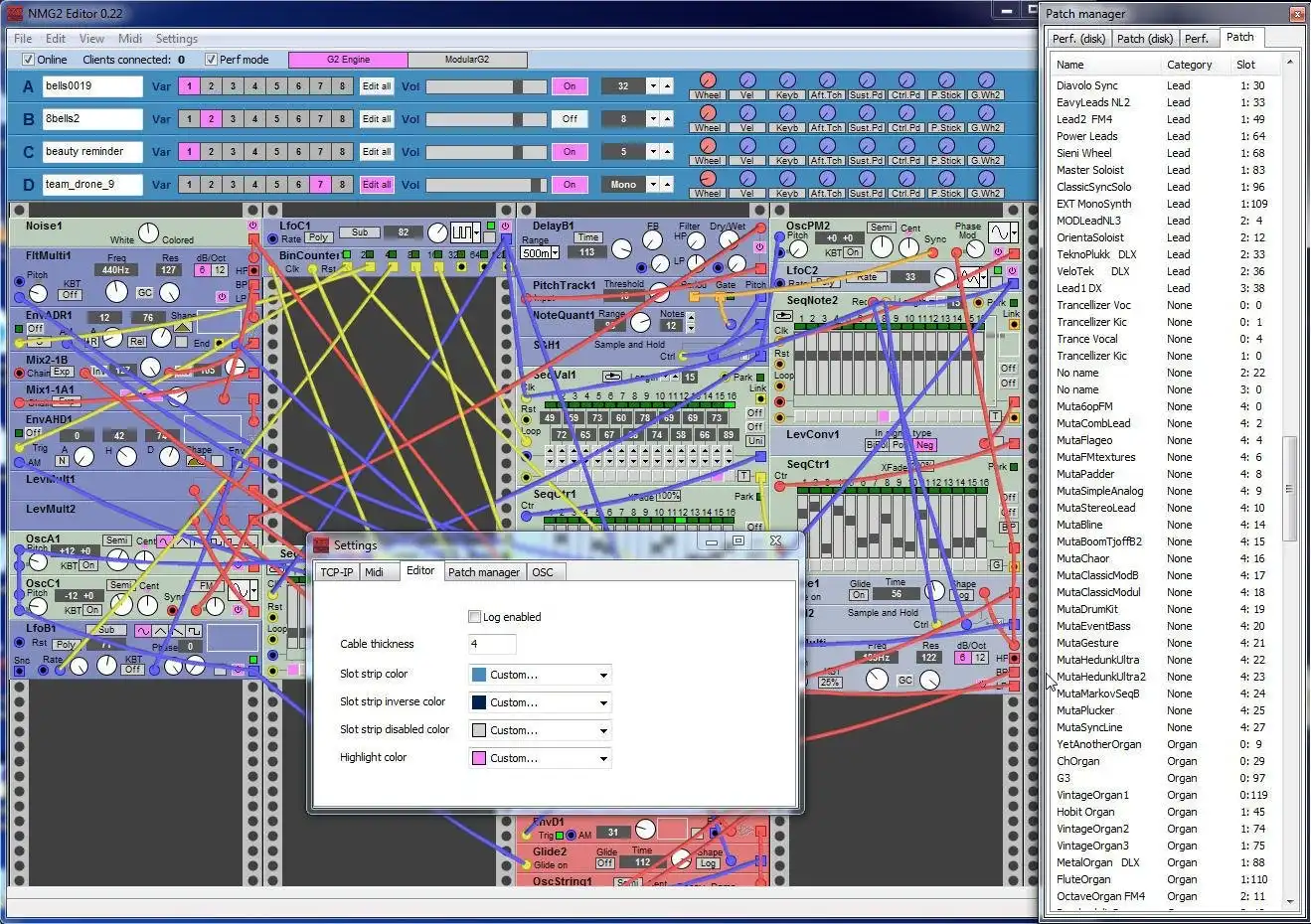The image size is (1311, 924).
Task: Click the Vel knob in slot C
Action: [747, 146]
